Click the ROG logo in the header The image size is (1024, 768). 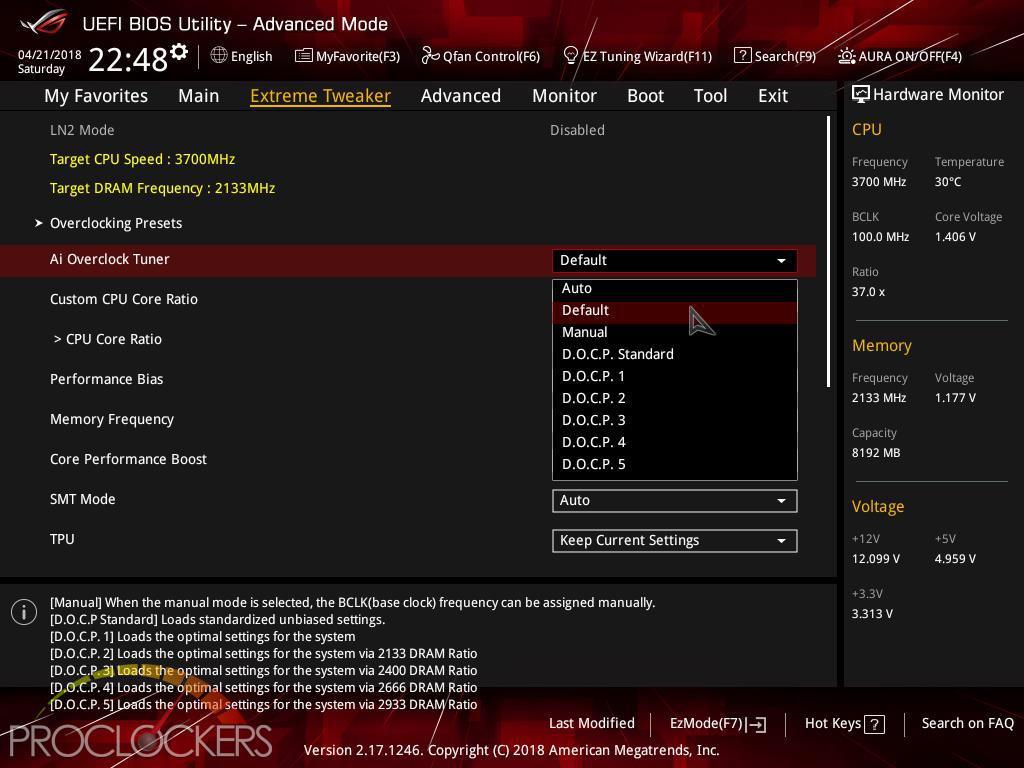[x=43, y=23]
